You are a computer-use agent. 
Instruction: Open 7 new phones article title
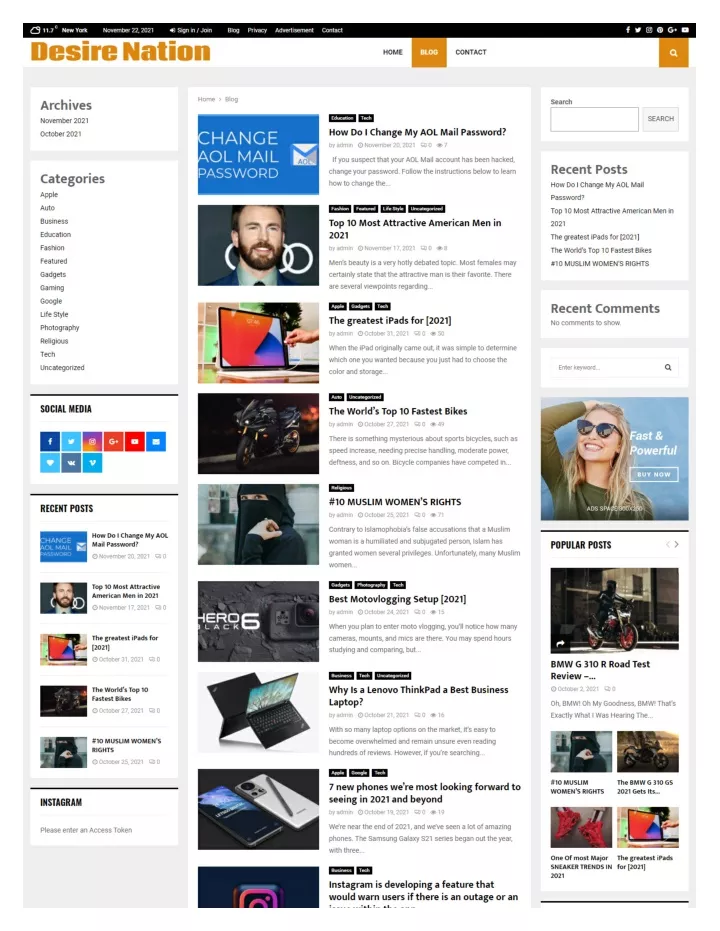pyautogui.click(x=424, y=793)
